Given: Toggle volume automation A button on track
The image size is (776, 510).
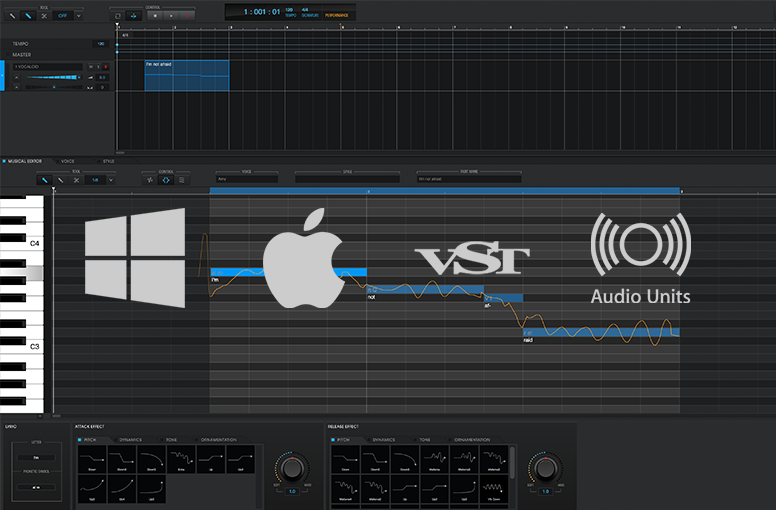Looking at the screenshot, I should pyautogui.click(x=17, y=78).
